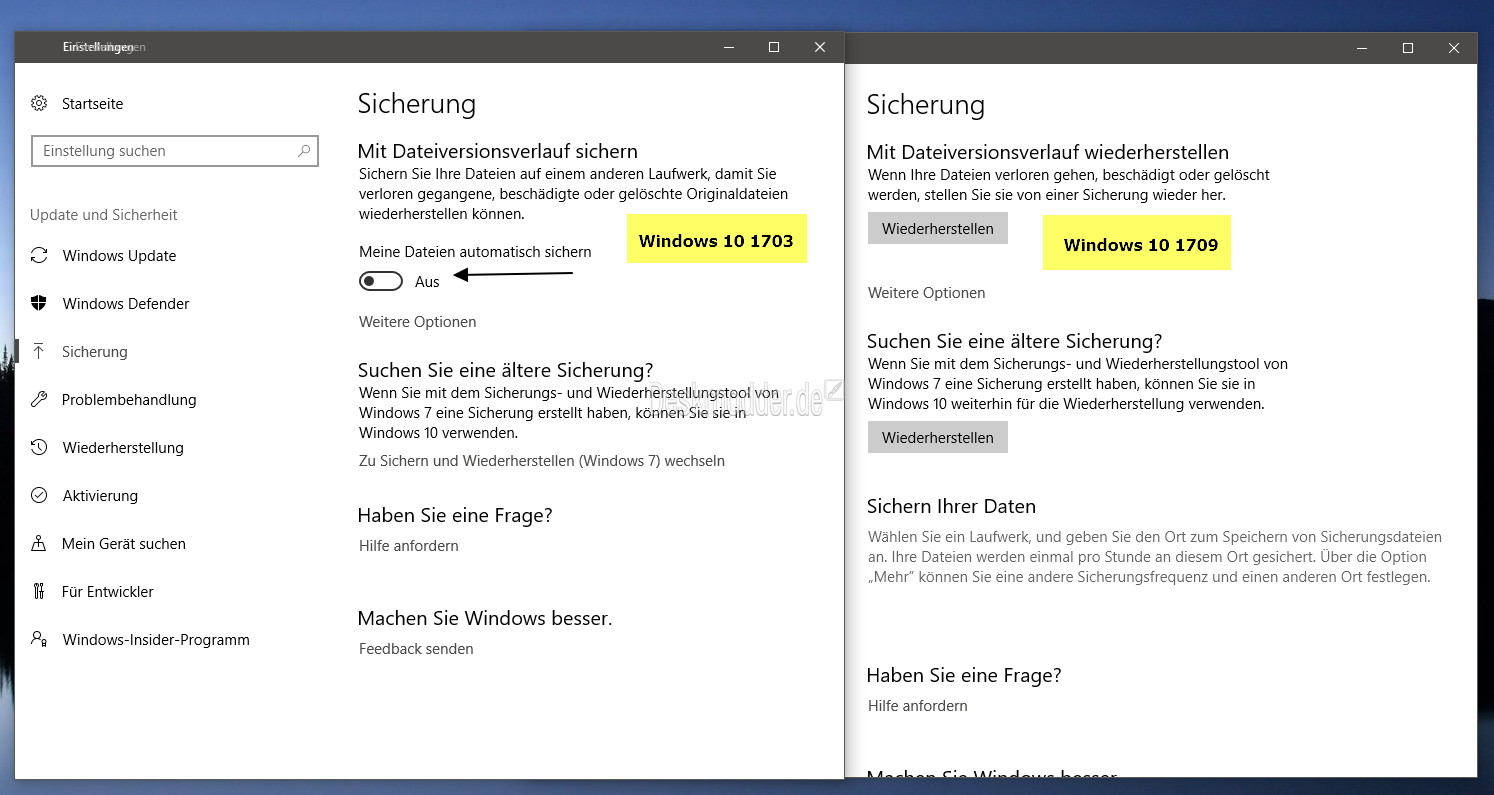The image size is (1494, 795).
Task: Click Weitere Optionen in the 1703 window
Action: [x=418, y=322]
